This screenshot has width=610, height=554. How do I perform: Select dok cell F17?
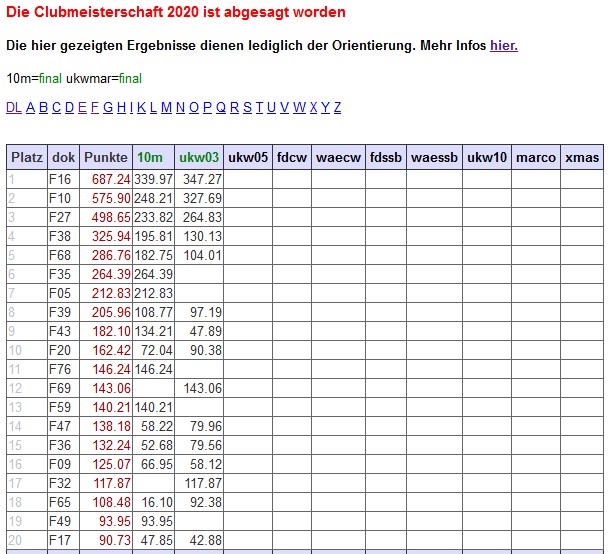click(x=63, y=540)
